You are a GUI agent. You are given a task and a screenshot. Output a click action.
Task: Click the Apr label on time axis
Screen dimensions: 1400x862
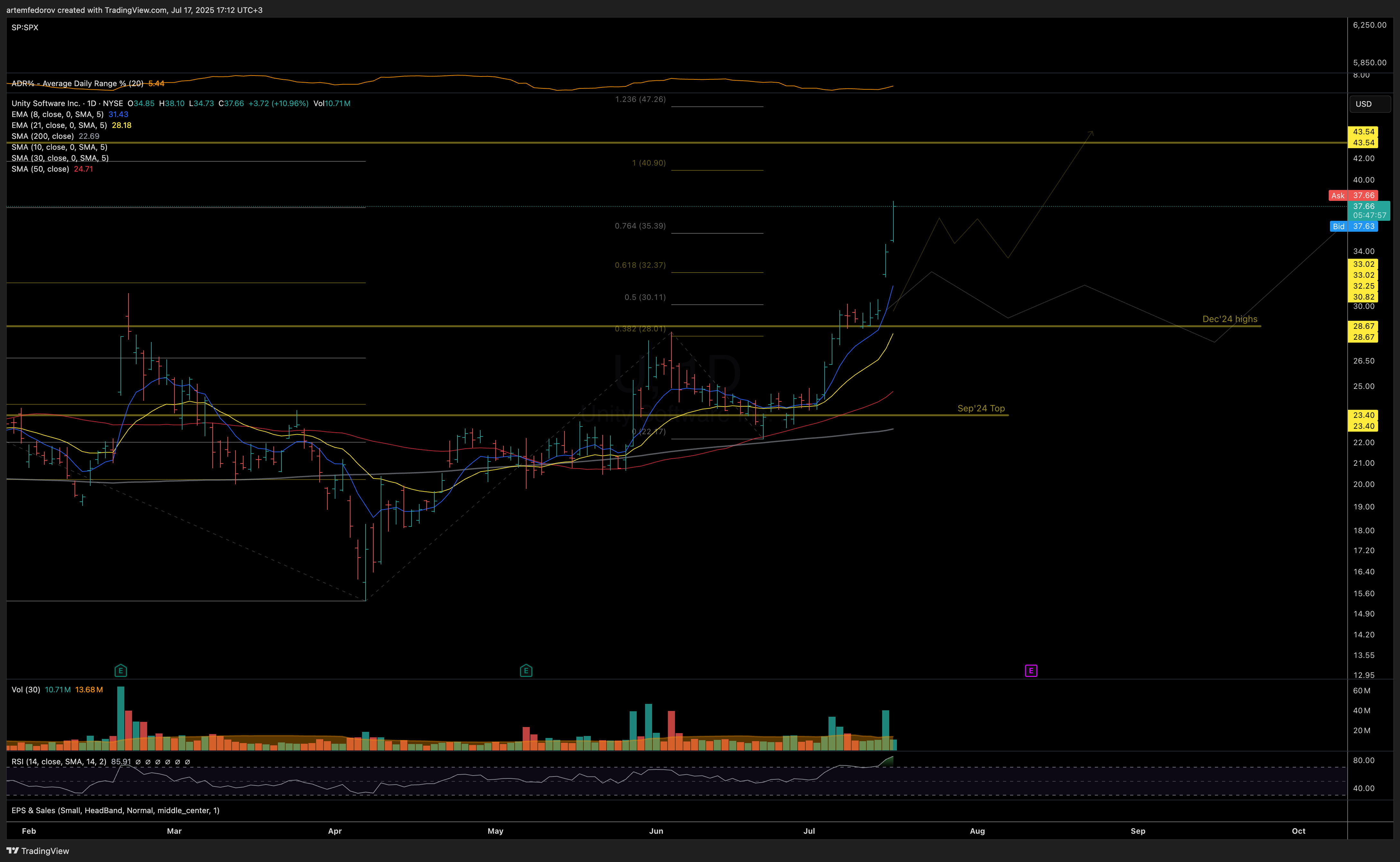click(335, 831)
